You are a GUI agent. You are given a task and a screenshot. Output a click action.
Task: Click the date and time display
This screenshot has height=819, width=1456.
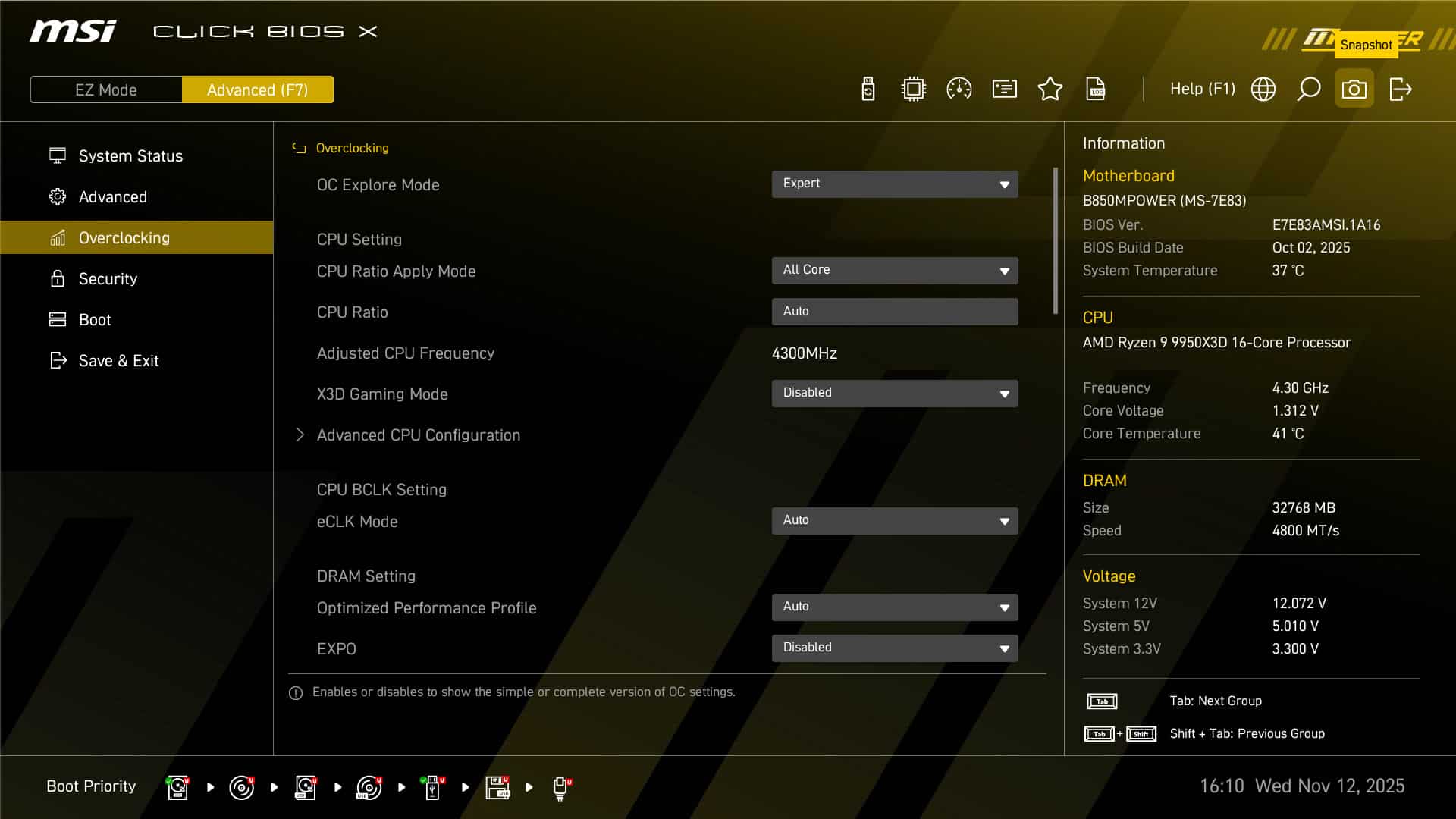pyautogui.click(x=1301, y=786)
